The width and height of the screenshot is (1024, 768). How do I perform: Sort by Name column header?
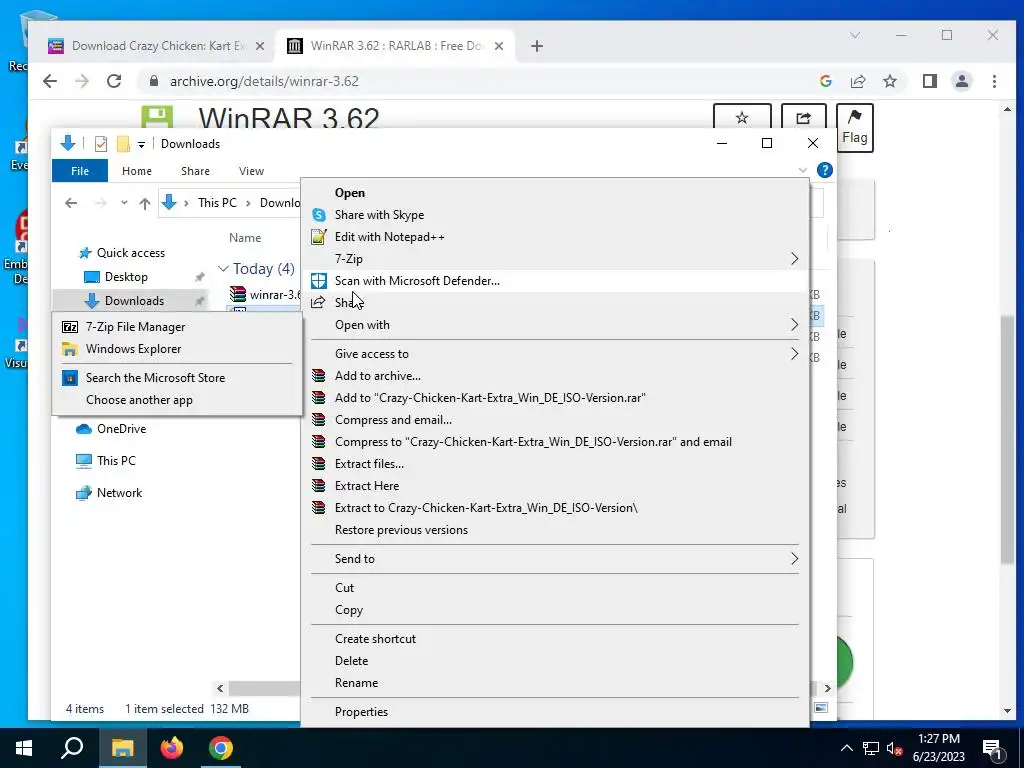tap(245, 238)
